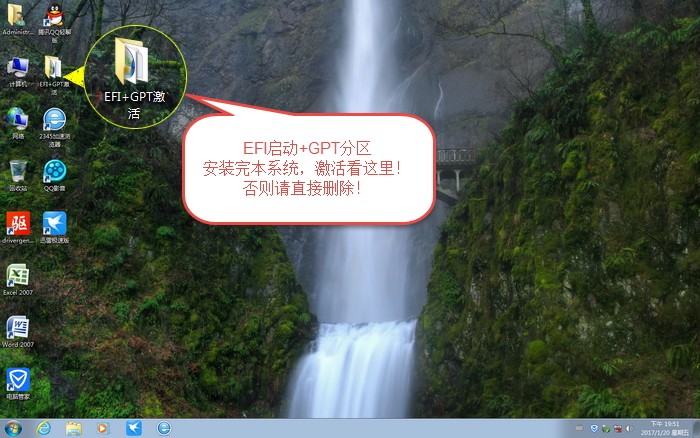Open the Xunlei bird icon on taskbar
The image size is (700, 438).
134,428
